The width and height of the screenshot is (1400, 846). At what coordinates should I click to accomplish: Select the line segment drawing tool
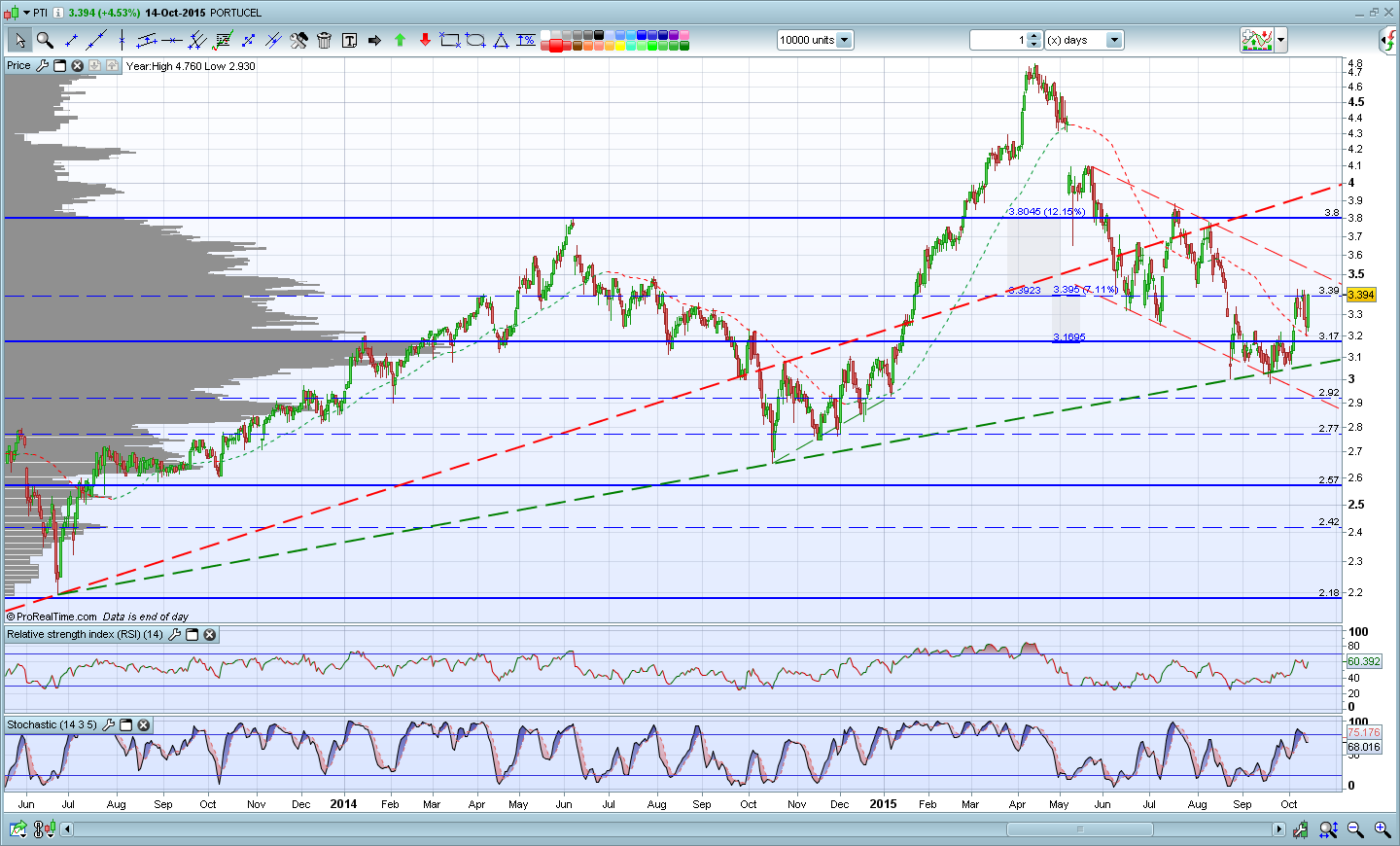click(71, 40)
